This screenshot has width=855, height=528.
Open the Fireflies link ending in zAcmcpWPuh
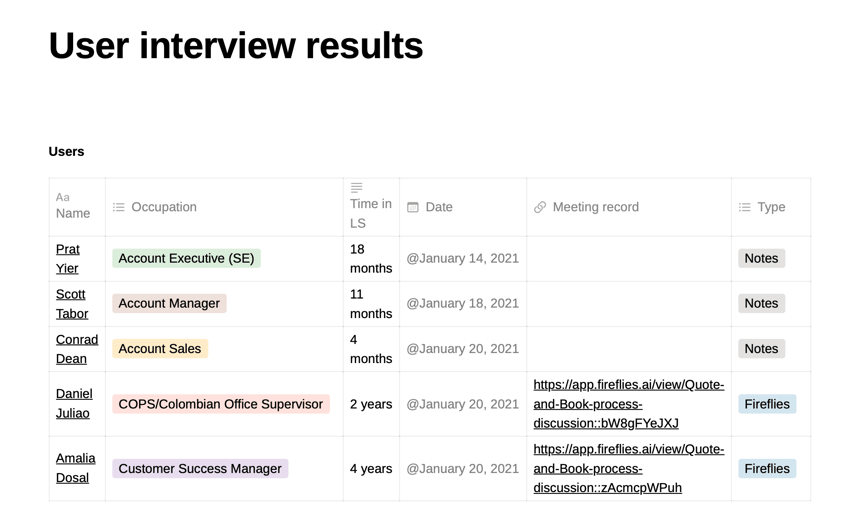[x=629, y=469]
